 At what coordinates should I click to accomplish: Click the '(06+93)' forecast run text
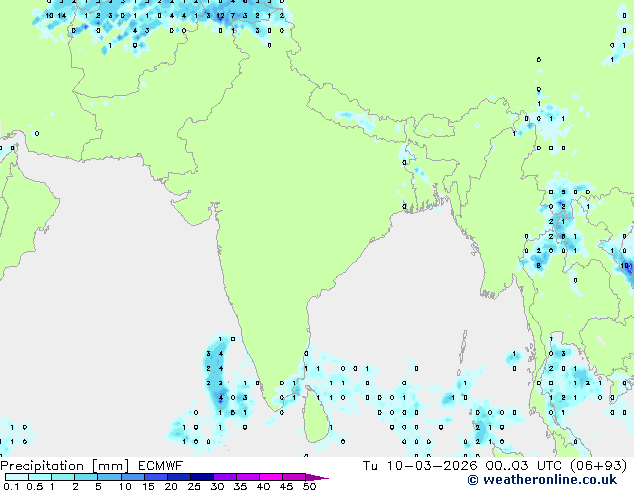599,466
